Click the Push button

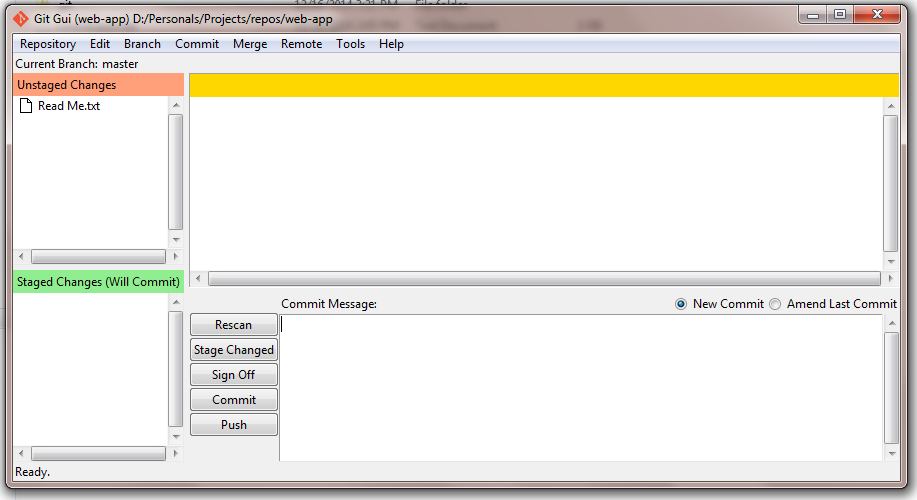233,425
